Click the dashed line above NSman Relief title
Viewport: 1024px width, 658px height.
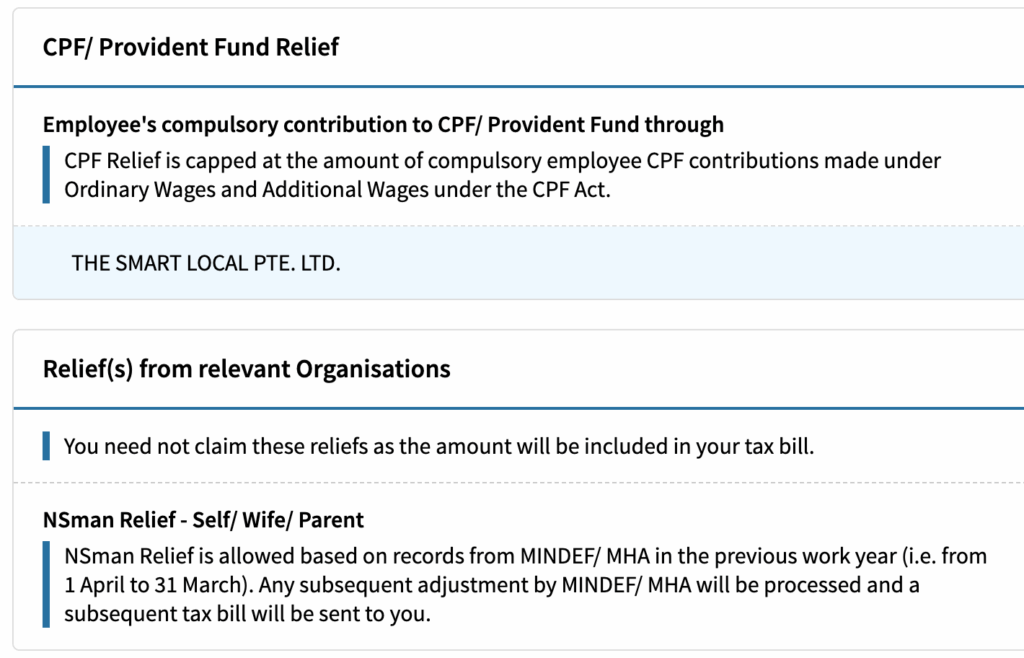pyautogui.click(x=519, y=483)
